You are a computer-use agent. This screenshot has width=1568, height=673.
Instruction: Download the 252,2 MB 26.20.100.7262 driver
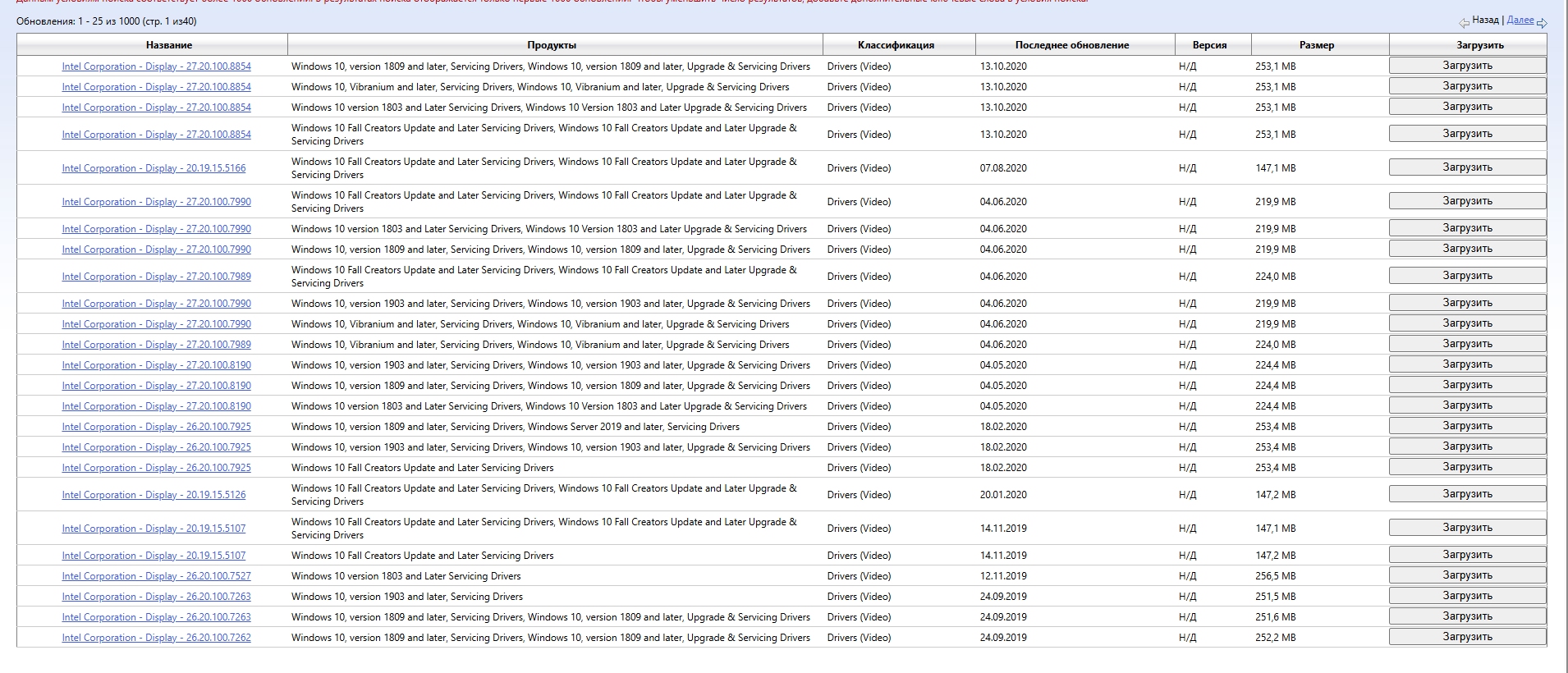tap(1467, 637)
